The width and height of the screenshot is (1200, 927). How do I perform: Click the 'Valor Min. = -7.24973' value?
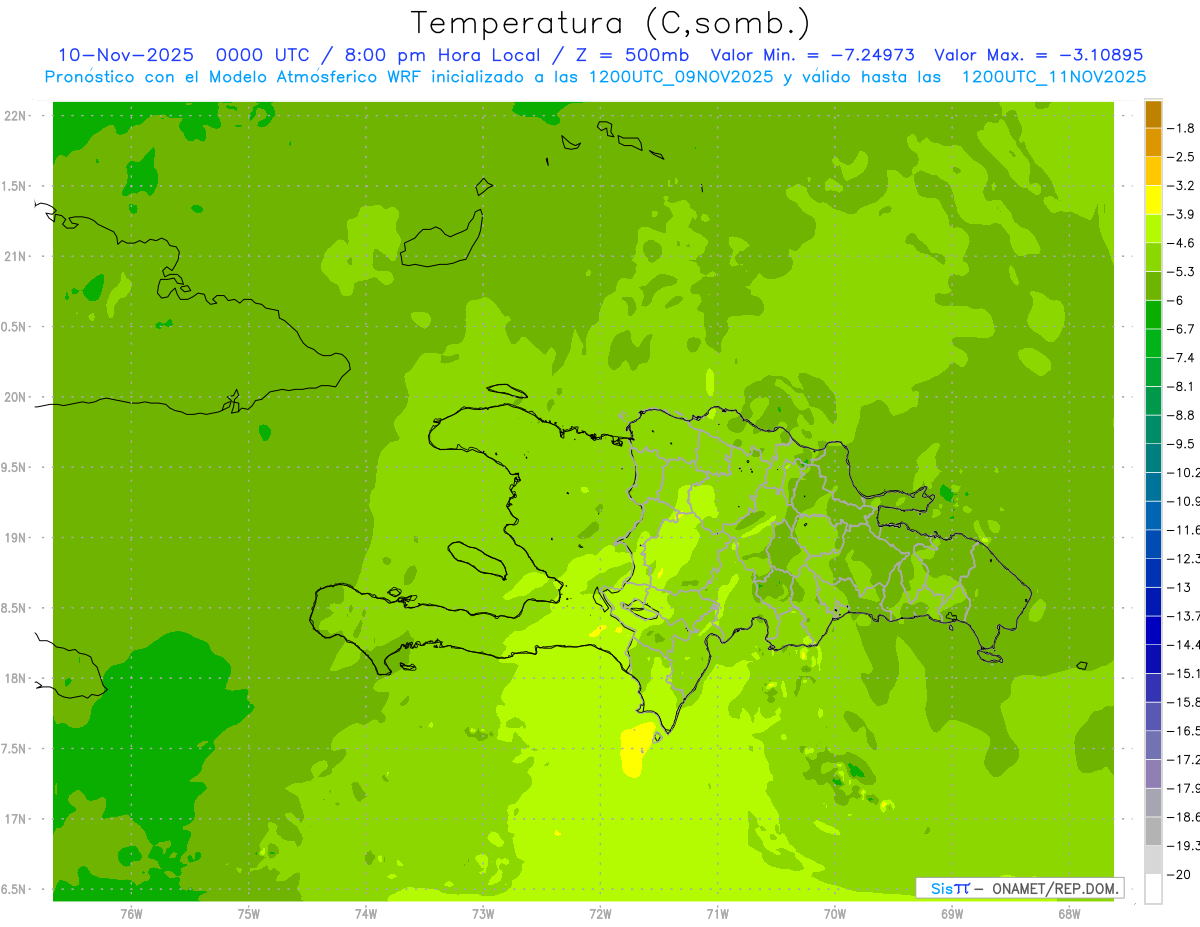tap(812, 55)
